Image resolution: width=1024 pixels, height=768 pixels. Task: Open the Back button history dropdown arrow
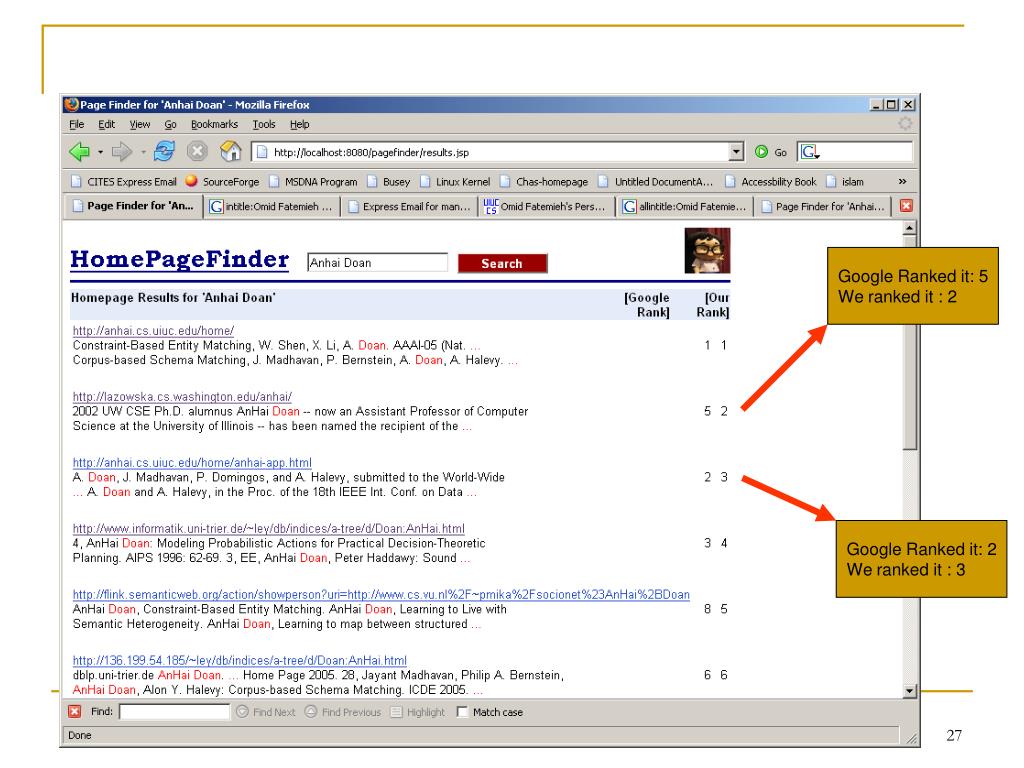click(x=100, y=152)
